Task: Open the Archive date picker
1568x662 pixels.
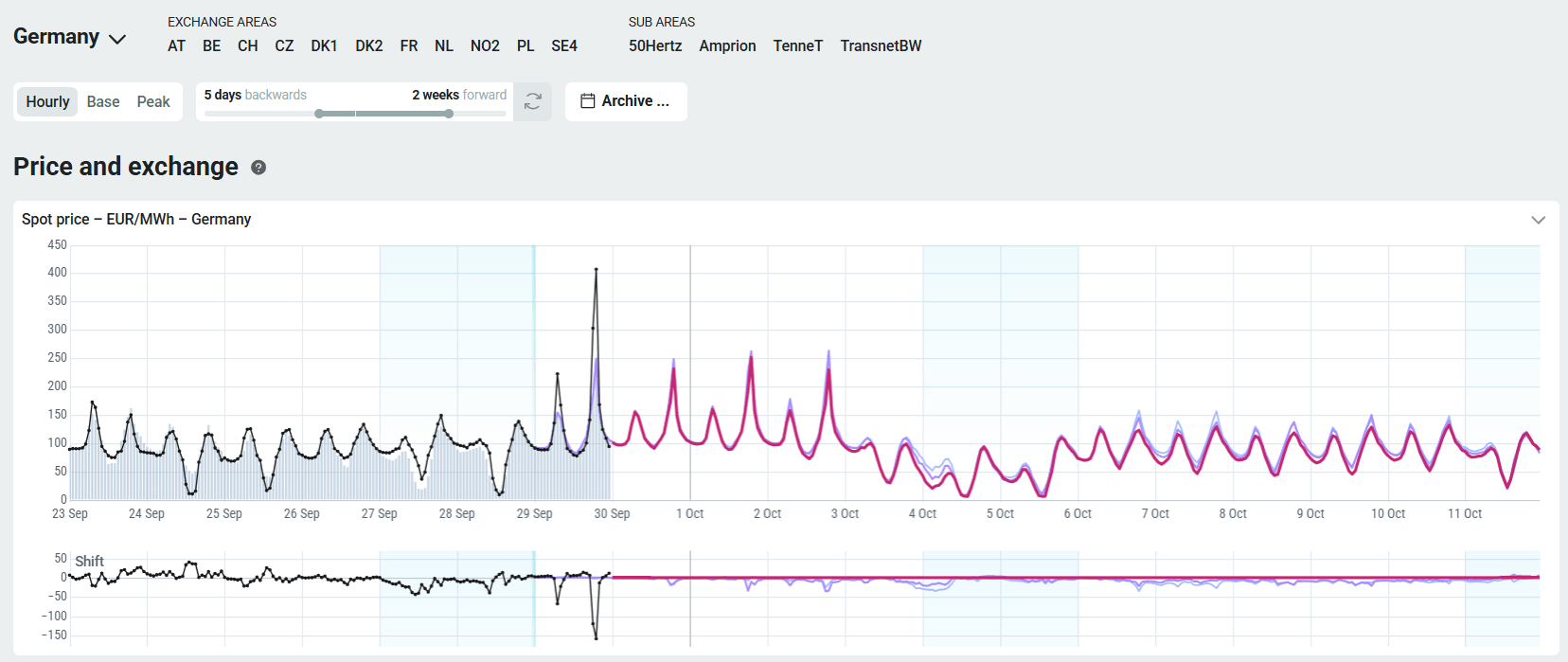Action: coord(626,101)
